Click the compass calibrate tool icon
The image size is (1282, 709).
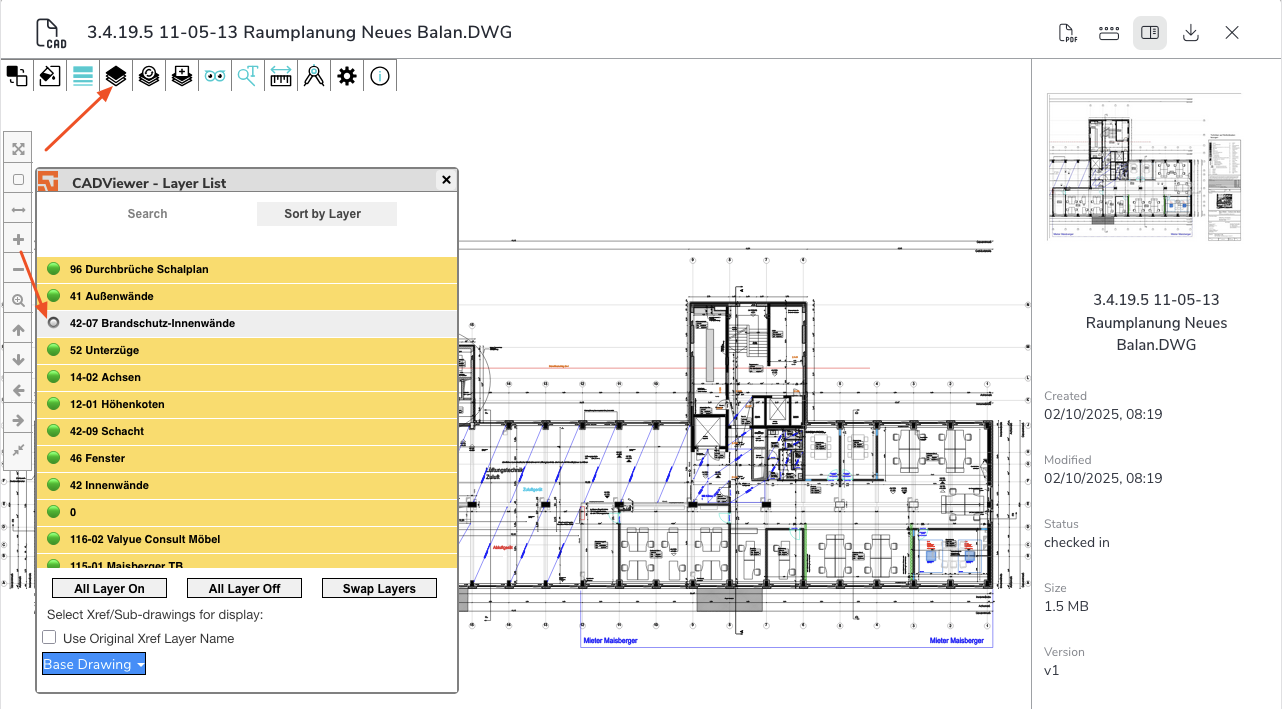(x=314, y=76)
